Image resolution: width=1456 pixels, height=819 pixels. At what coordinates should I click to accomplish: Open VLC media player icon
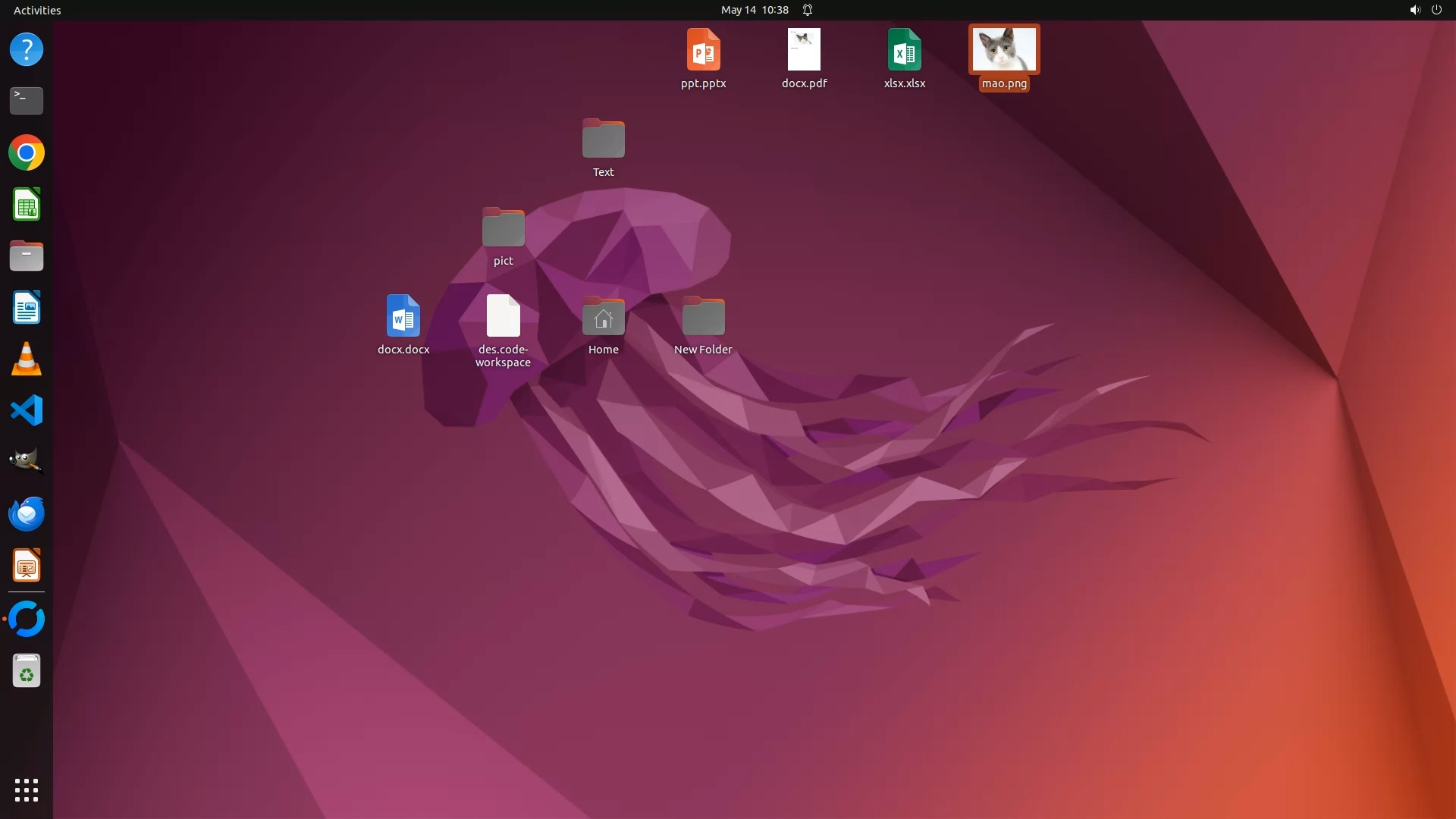pos(27,359)
